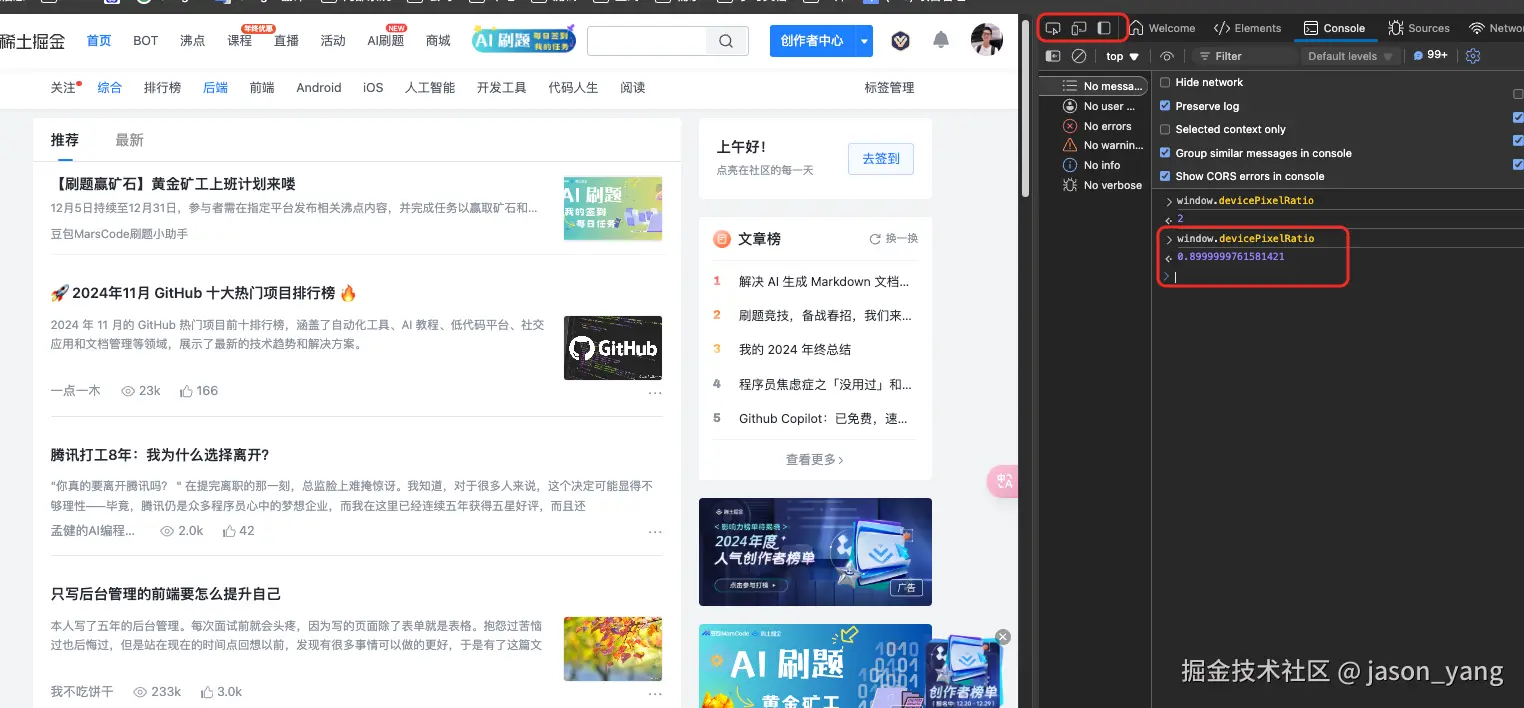This screenshot has height=708, width=1524.
Task: Toggle device emulation icon in DevTools
Action: coord(1079,28)
